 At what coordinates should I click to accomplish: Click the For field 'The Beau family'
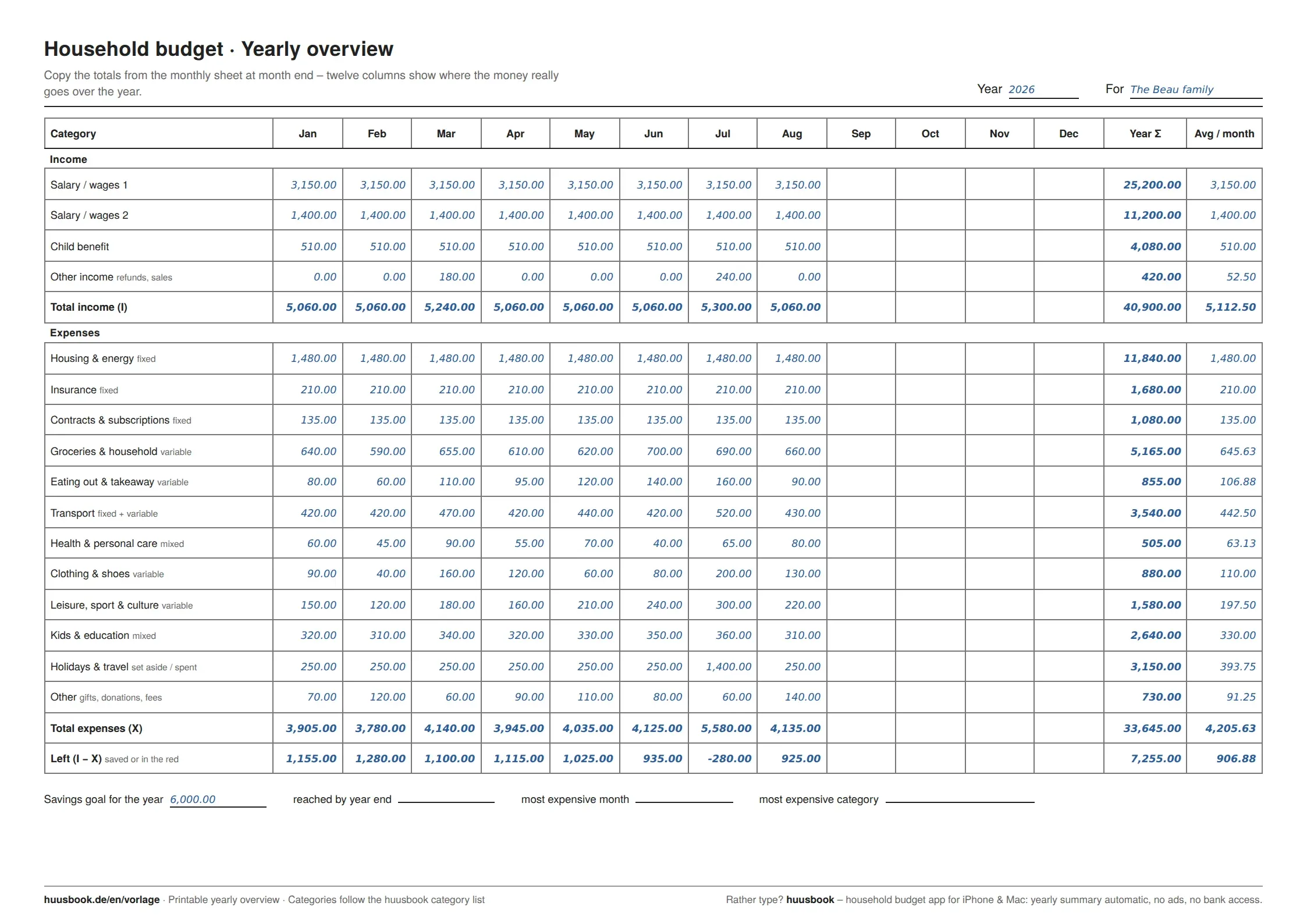point(1196,90)
